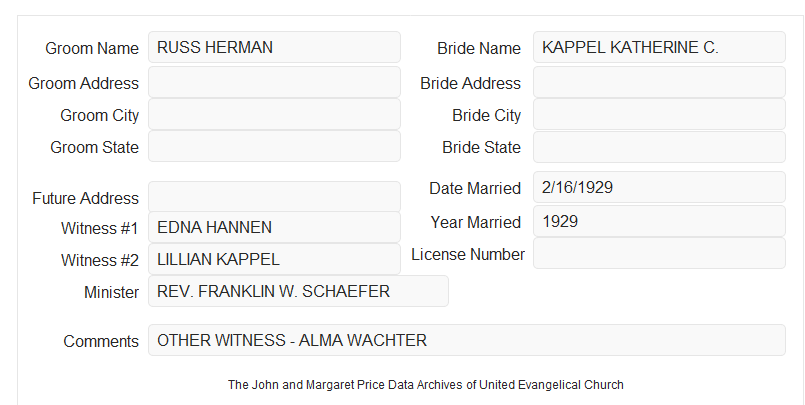Click the empty License Number field
This screenshot has height=405, width=805.
(x=659, y=253)
